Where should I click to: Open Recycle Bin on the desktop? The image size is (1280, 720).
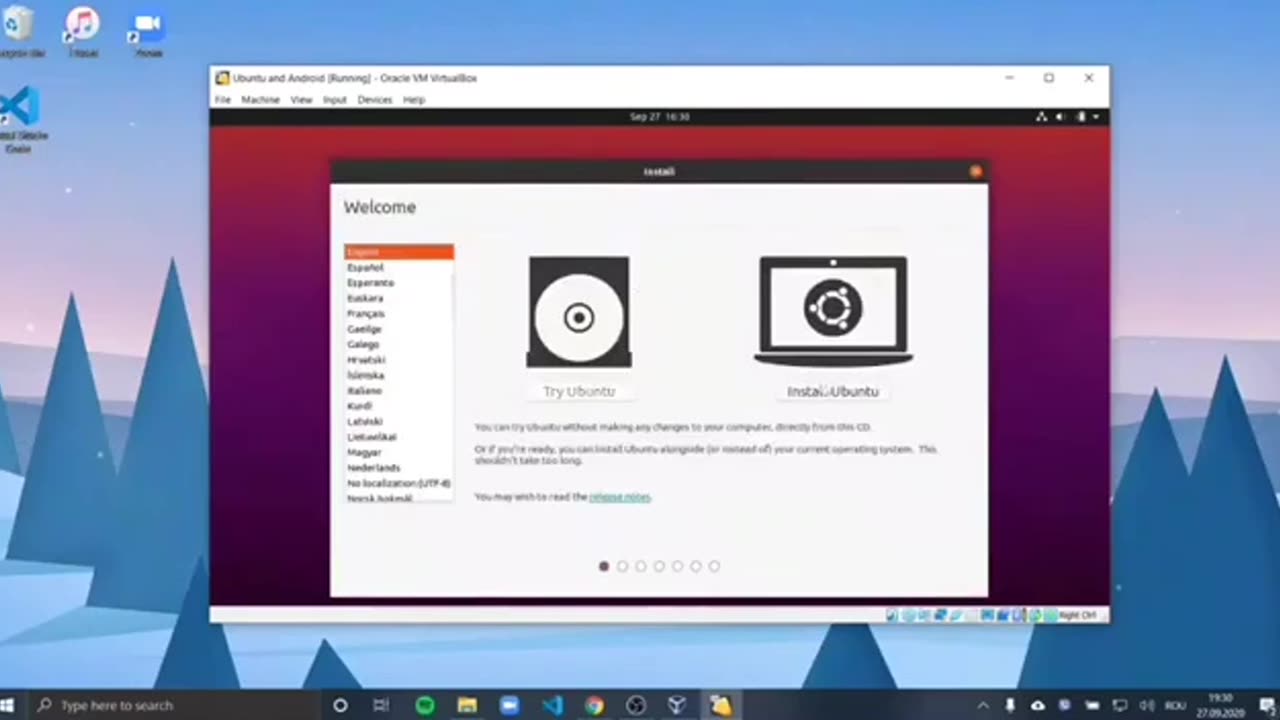19,32
